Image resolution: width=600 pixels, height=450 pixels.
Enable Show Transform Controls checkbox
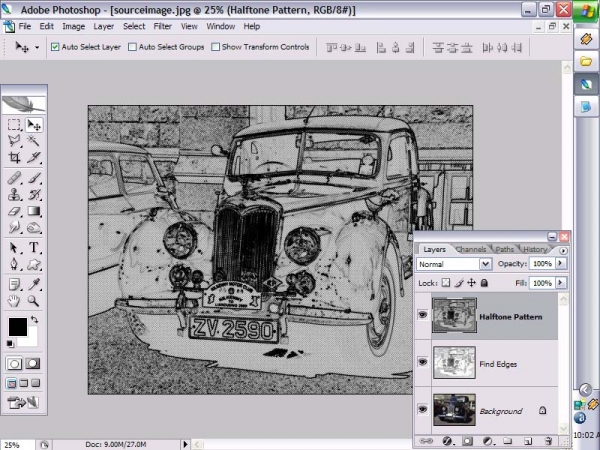[215, 47]
